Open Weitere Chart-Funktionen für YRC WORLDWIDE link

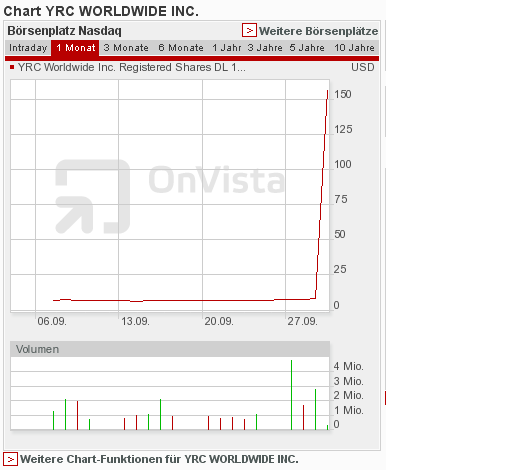click(x=159, y=459)
